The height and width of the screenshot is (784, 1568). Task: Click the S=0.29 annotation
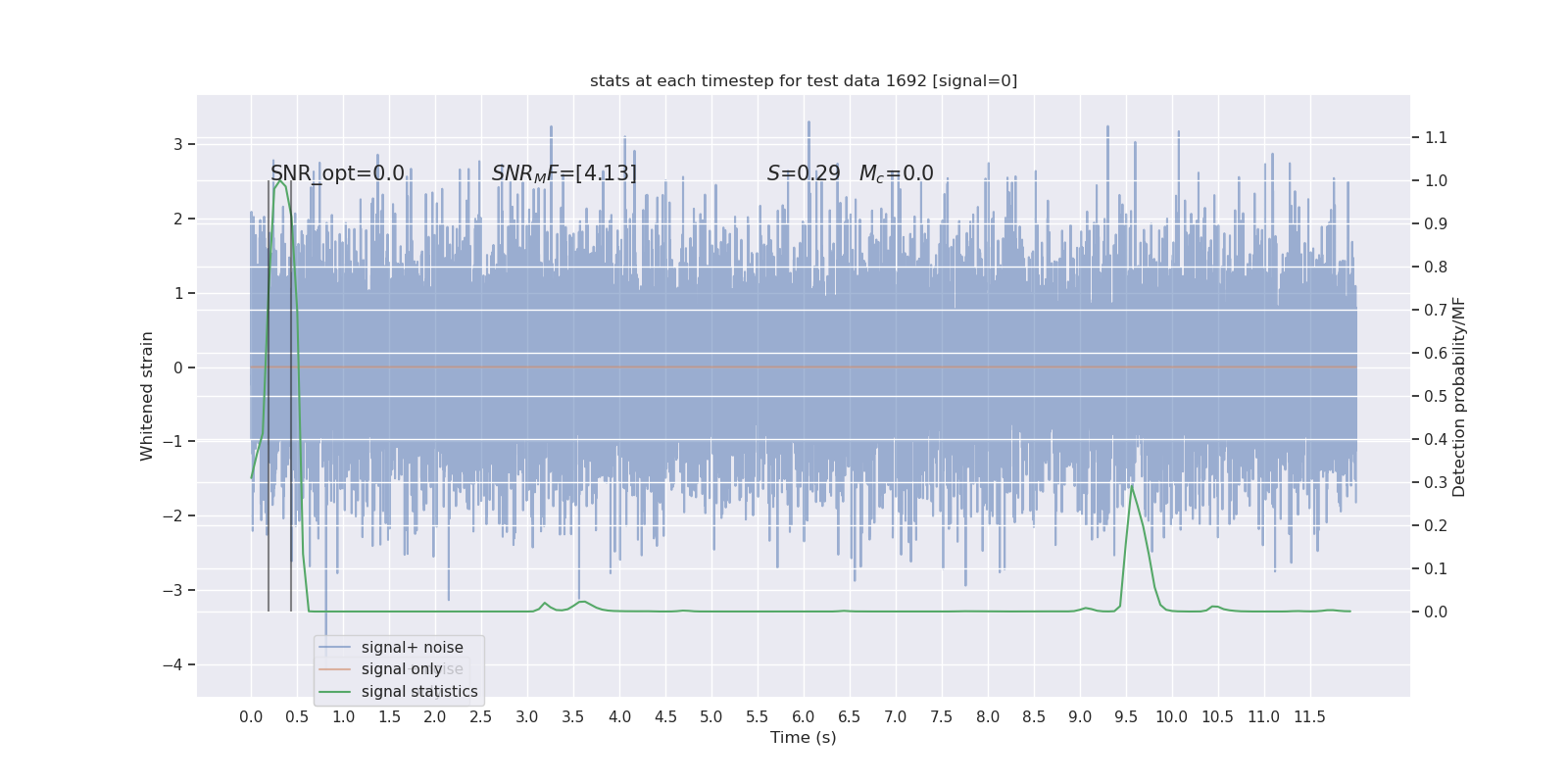coord(804,173)
